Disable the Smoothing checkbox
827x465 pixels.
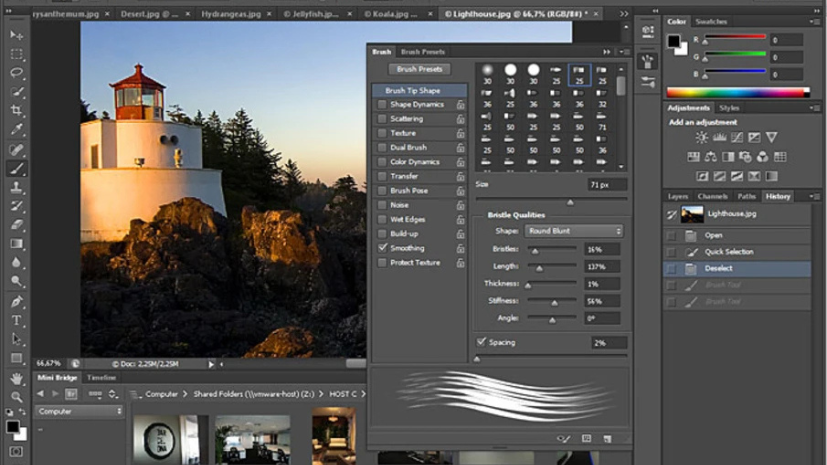pyautogui.click(x=382, y=248)
